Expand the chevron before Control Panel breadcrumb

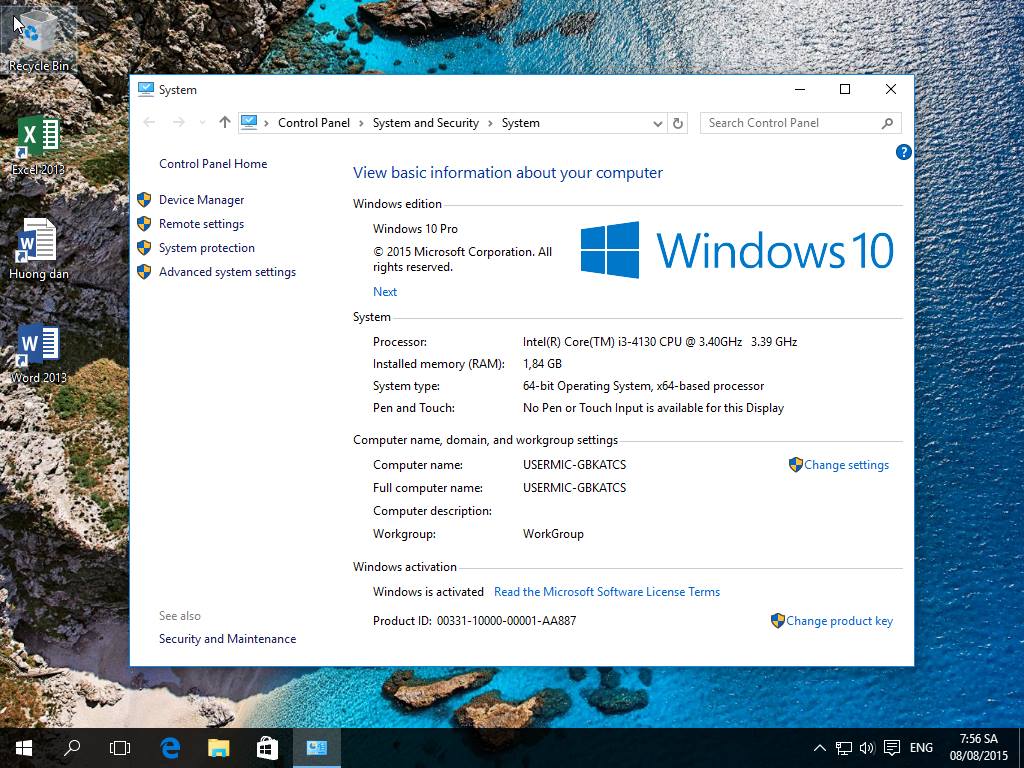pyautogui.click(x=266, y=123)
